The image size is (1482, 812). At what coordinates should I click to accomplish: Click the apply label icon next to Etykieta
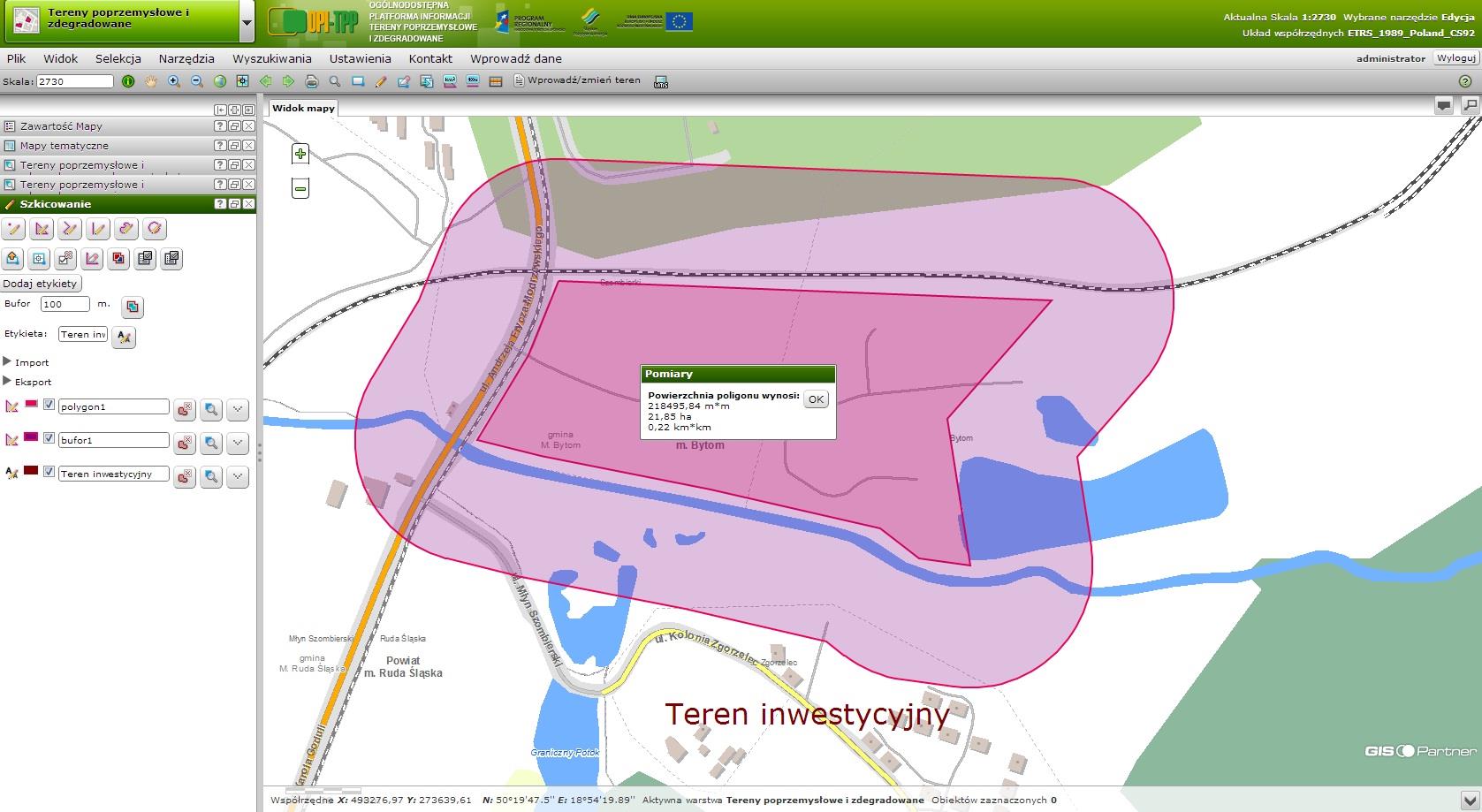click(125, 337)
